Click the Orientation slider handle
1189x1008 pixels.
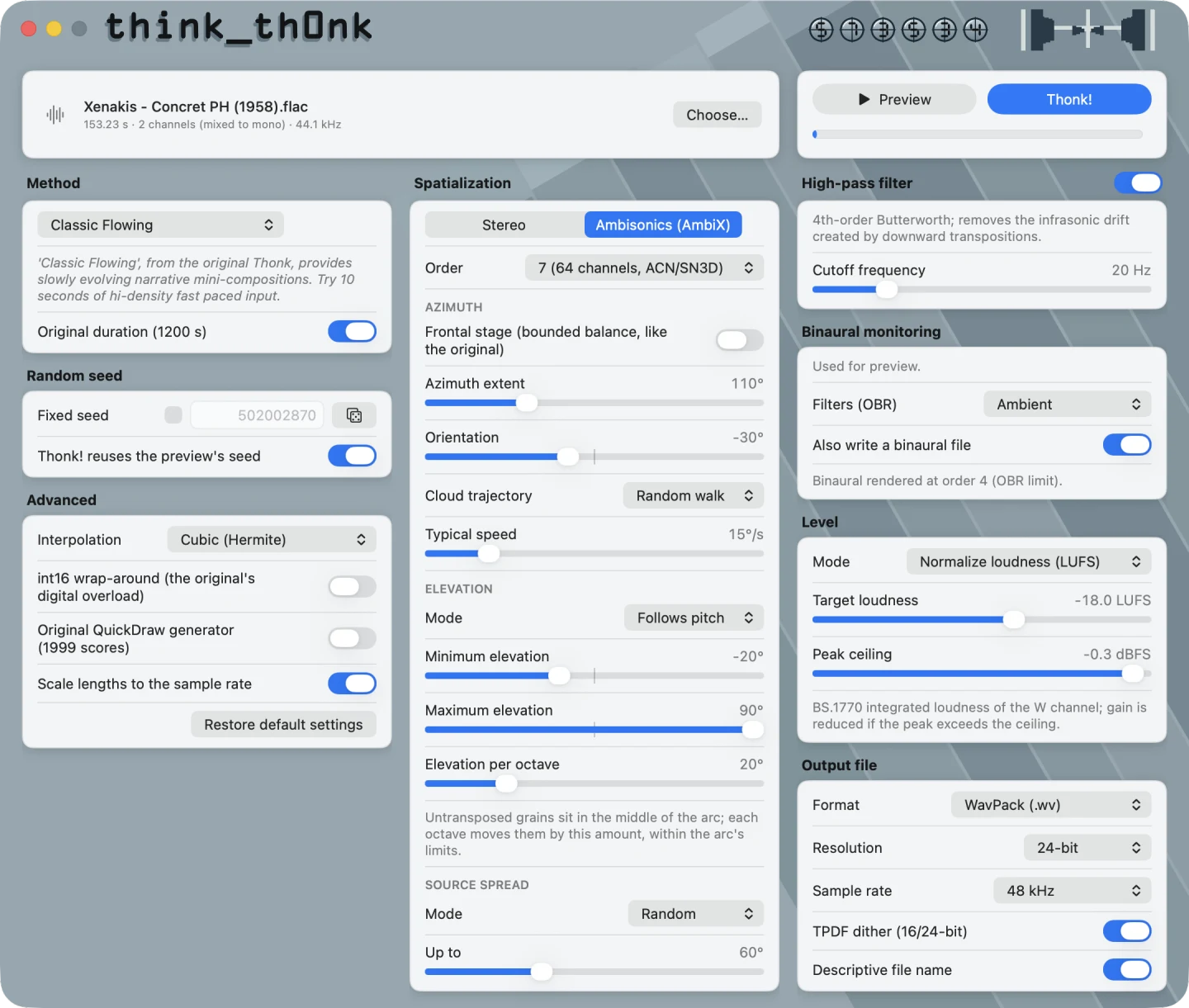click(x=568, y=457)
